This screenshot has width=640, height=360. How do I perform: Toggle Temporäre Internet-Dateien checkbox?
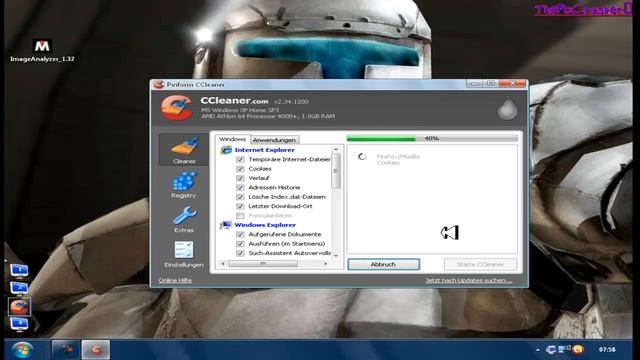pos(240,159)
